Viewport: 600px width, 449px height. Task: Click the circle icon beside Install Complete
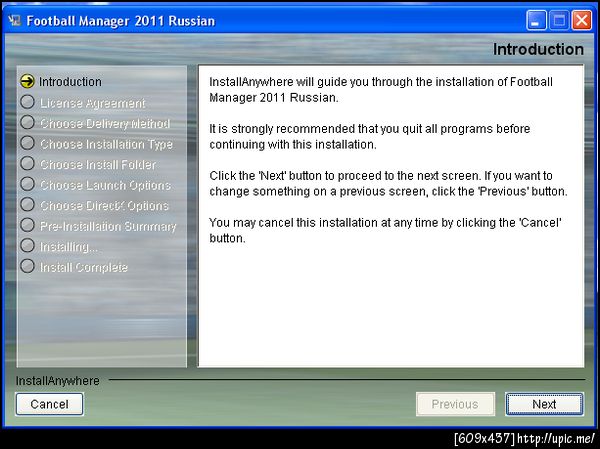pyautogui.click(x=27, y=266)
